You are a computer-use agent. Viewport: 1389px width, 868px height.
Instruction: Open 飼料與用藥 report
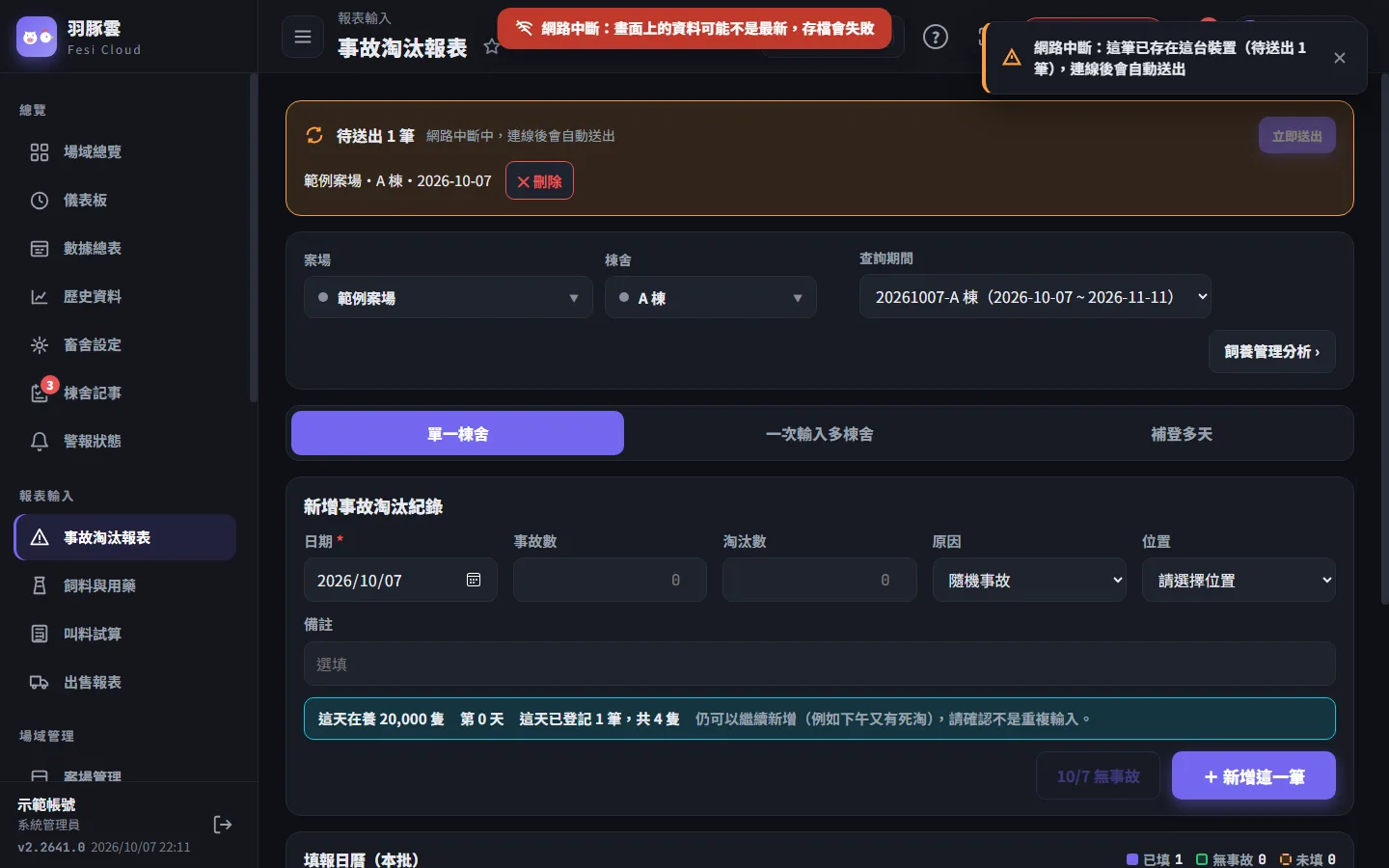(125, 585)
